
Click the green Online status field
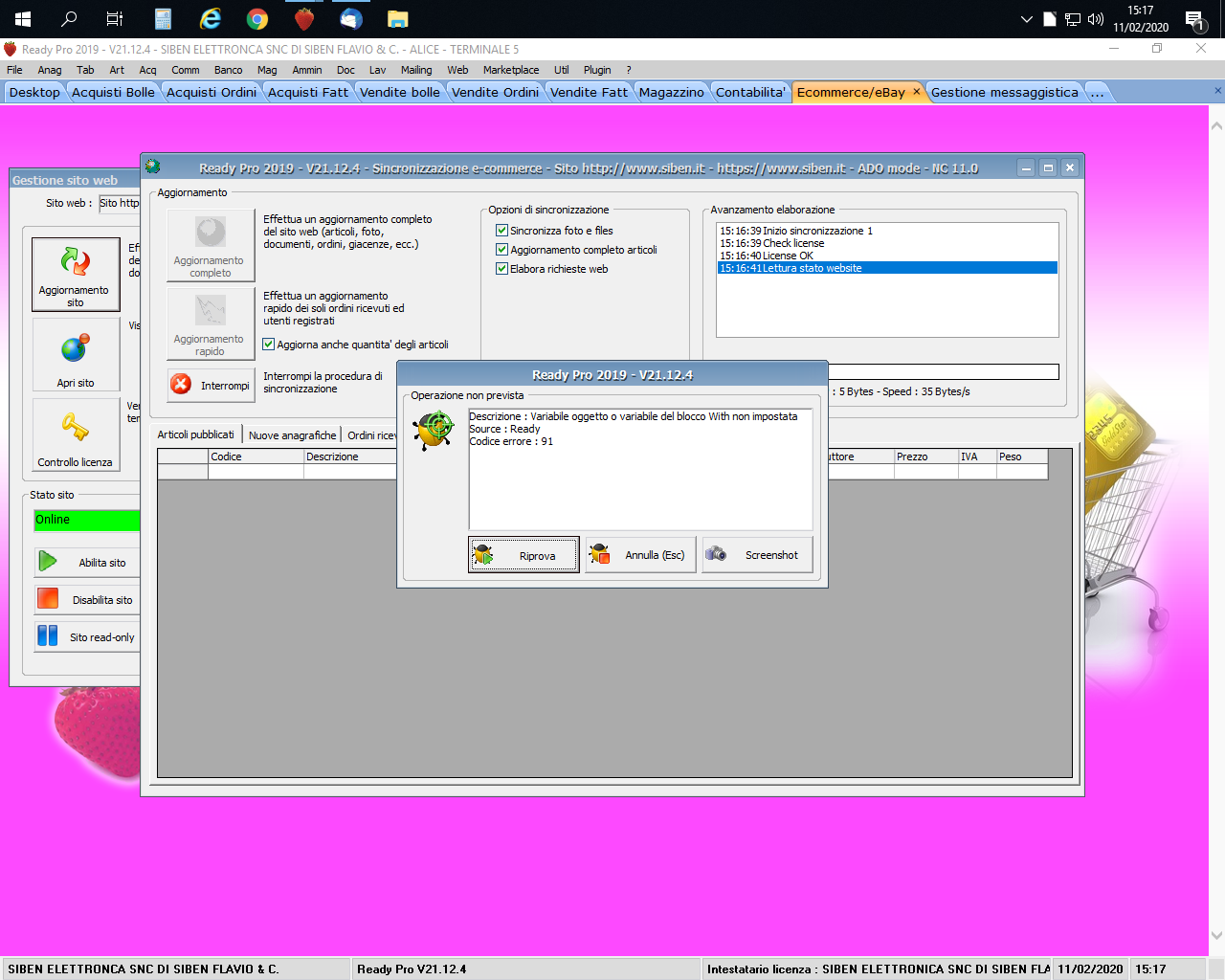coord(87,520)
